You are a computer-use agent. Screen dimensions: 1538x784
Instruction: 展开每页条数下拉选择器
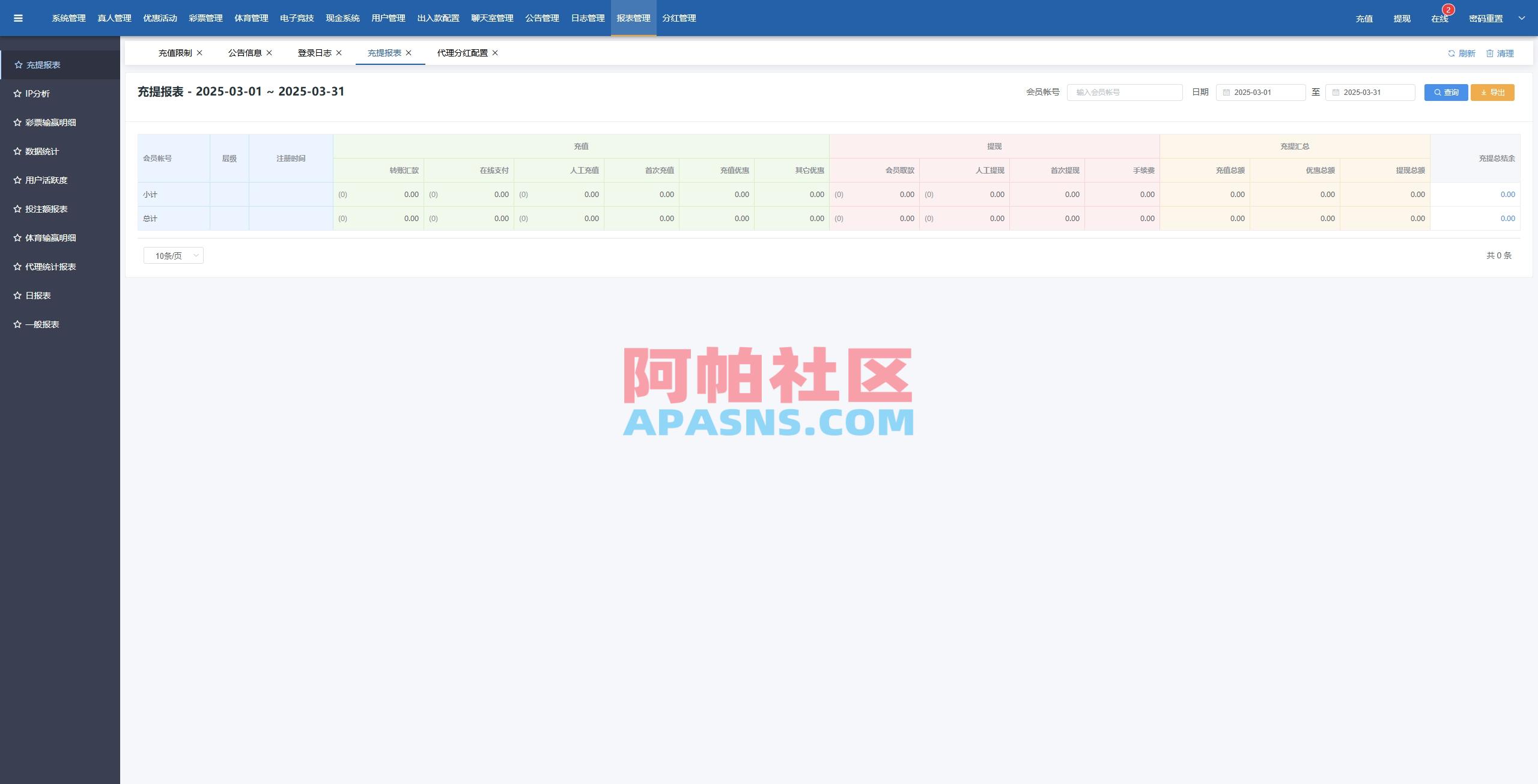point(173,255)
